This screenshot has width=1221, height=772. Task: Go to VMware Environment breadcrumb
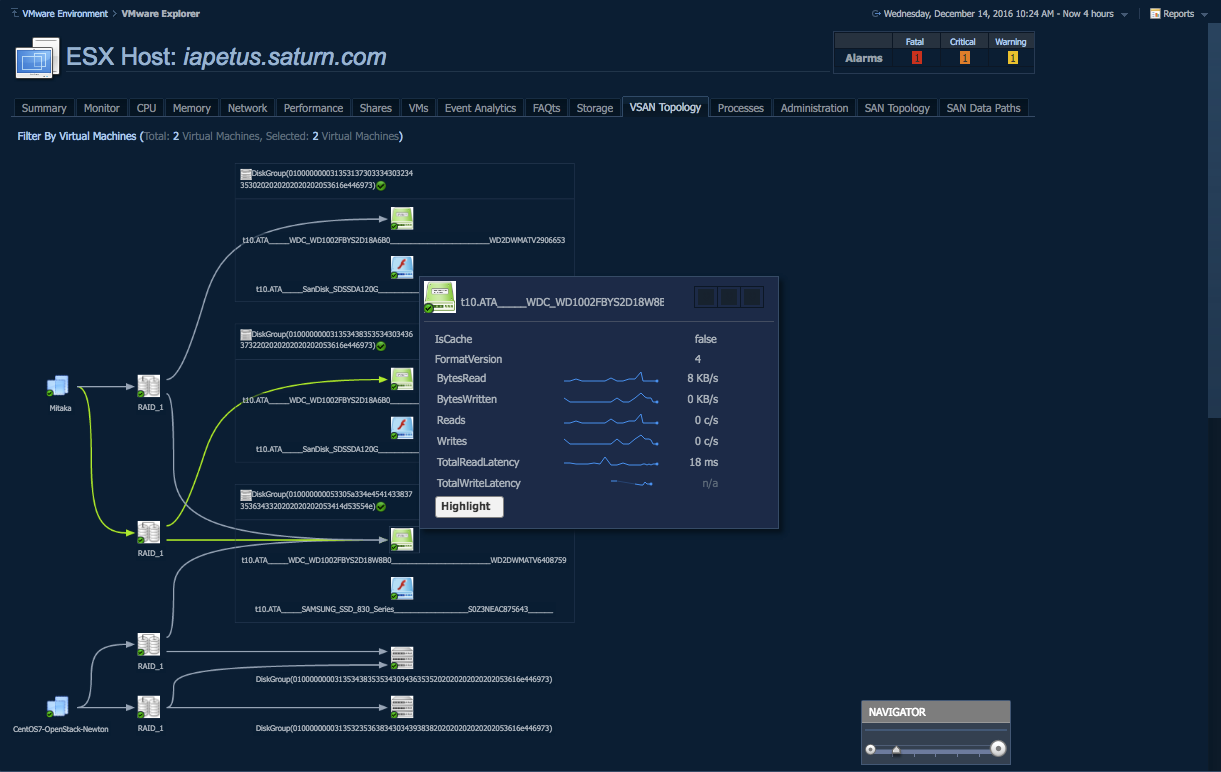(x=65, y=14)
